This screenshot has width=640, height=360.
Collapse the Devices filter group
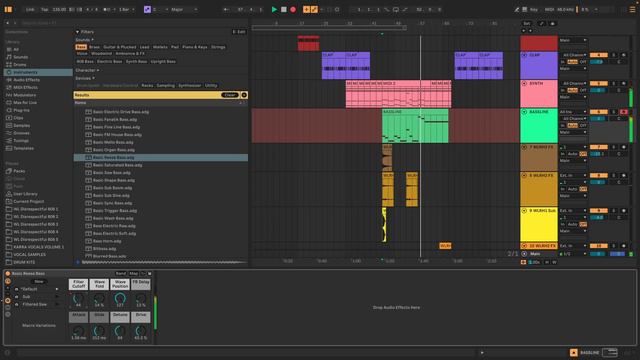tap(85, 78)
